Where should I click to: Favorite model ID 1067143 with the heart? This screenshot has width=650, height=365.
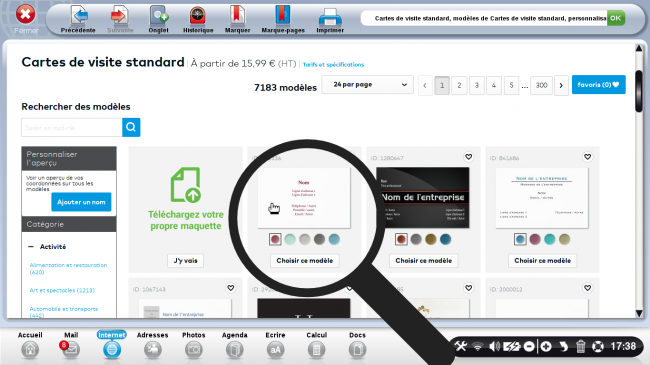pyautogui.click(x=230, y=288)
